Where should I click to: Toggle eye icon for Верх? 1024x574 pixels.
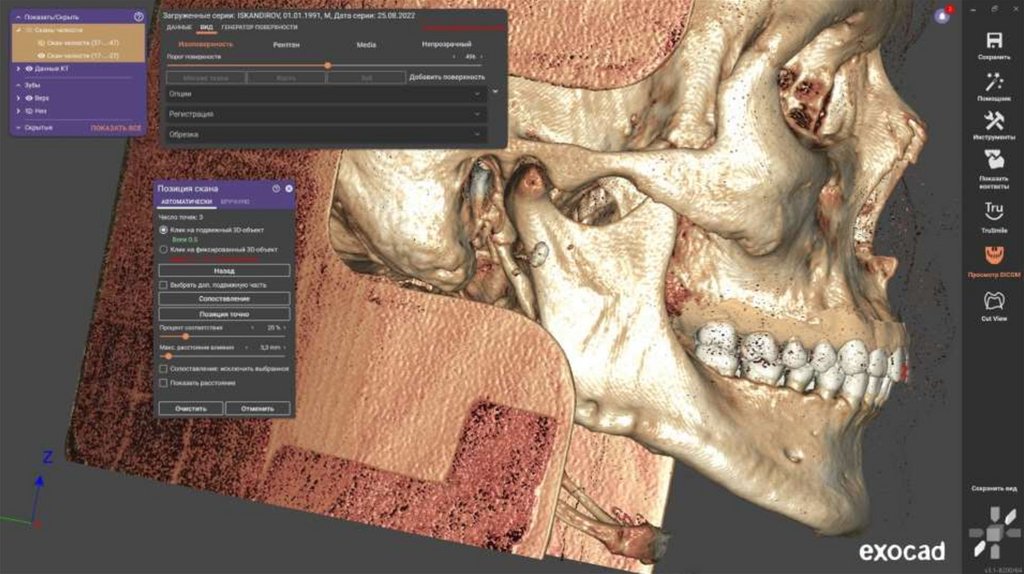[x=29, y=98]
